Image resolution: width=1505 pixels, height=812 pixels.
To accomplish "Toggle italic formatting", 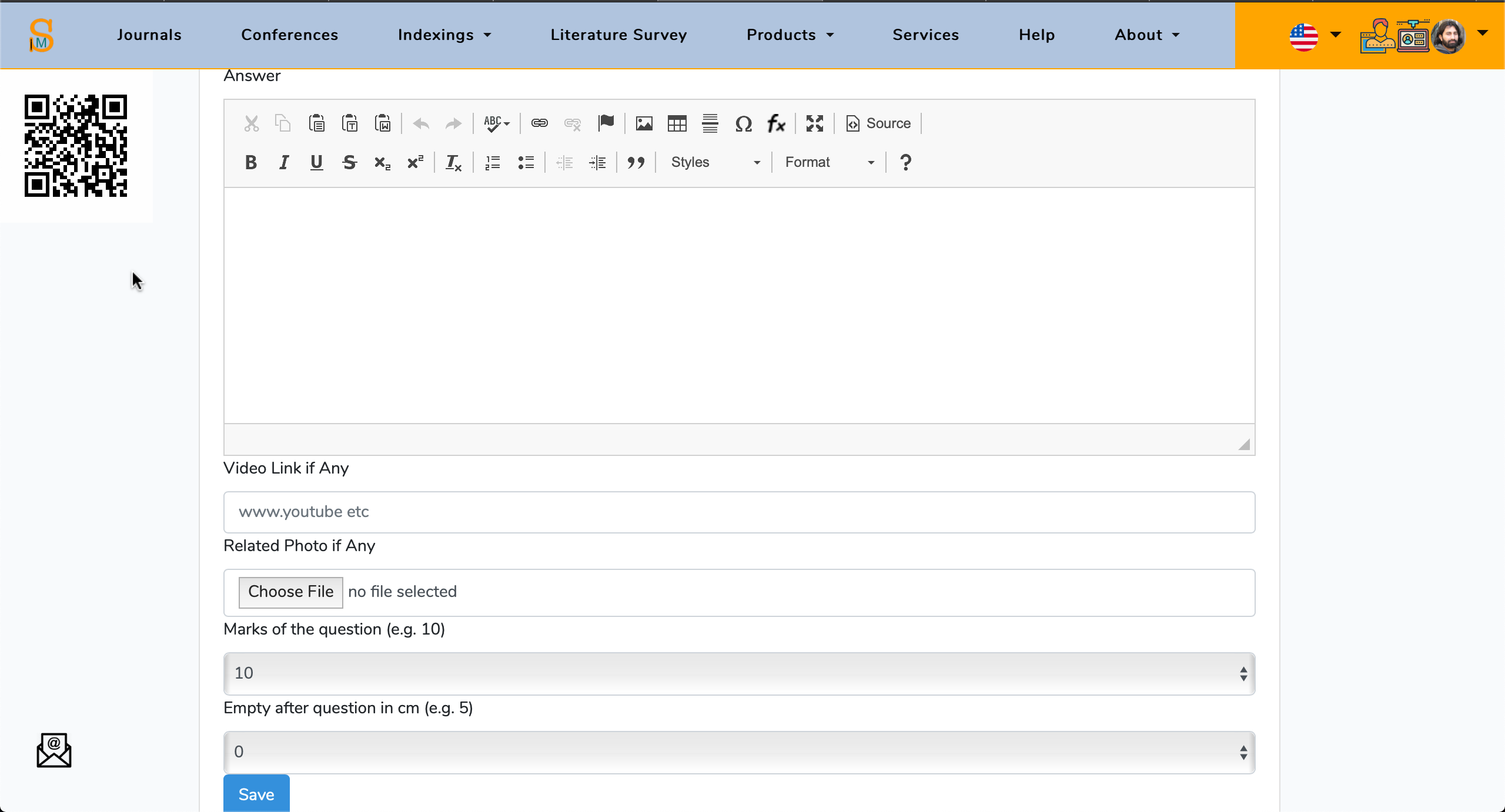I will 284,162.
